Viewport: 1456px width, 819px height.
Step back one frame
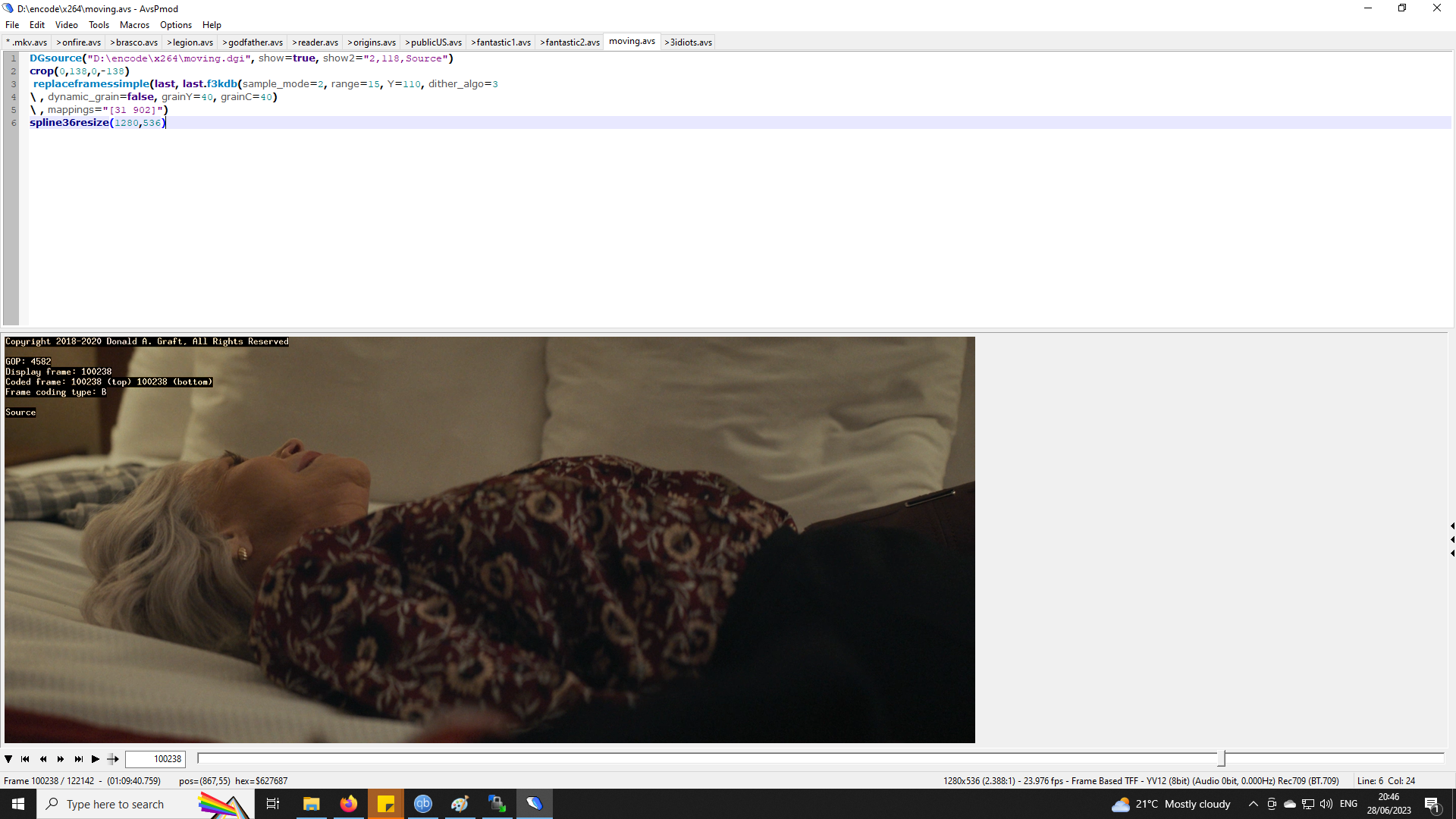click(x=43, y=759)
